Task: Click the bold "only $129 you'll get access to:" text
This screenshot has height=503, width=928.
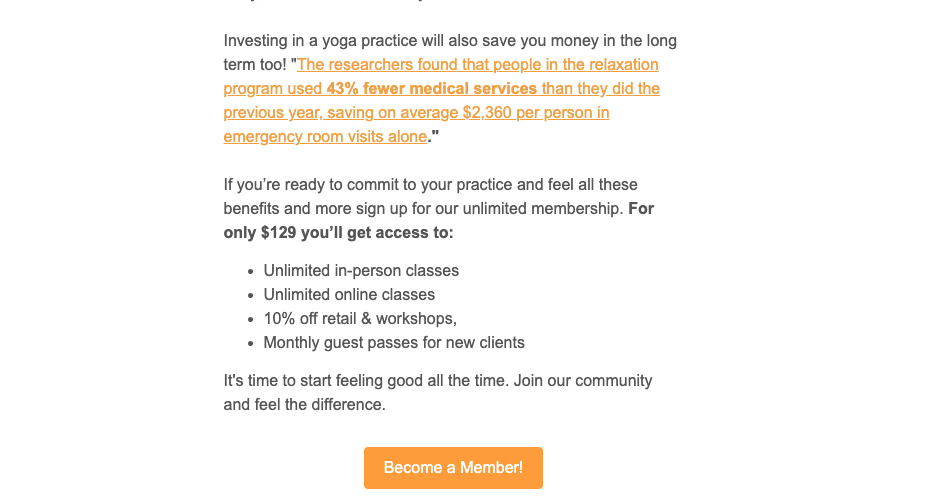Action: (x=339, y=233)
